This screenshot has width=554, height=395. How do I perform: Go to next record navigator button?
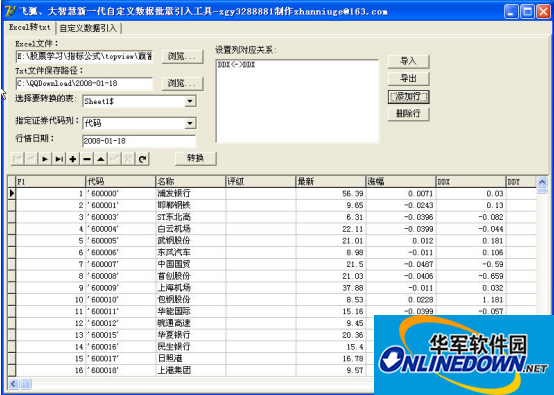click(45, 159)
